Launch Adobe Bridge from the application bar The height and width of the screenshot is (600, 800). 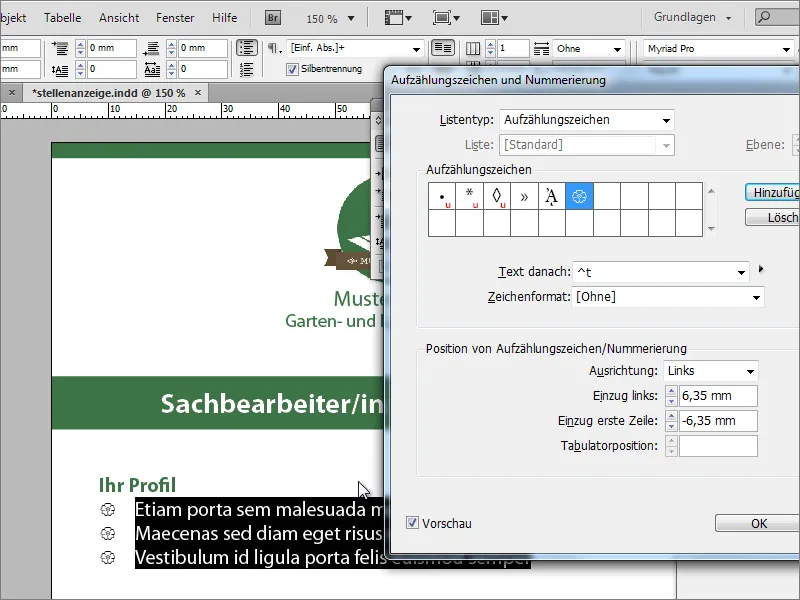271,16
